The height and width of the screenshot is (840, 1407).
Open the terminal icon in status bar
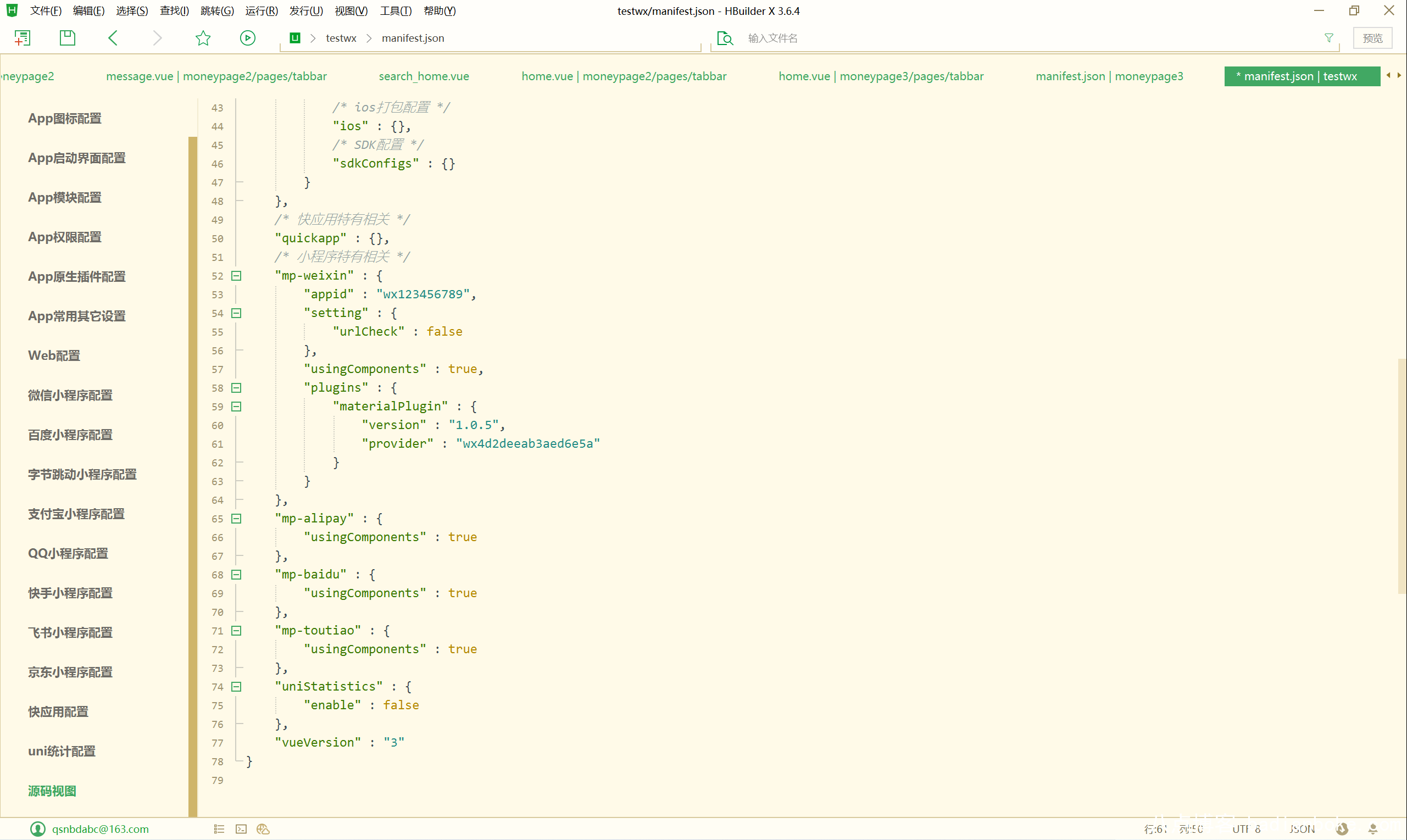241,828
